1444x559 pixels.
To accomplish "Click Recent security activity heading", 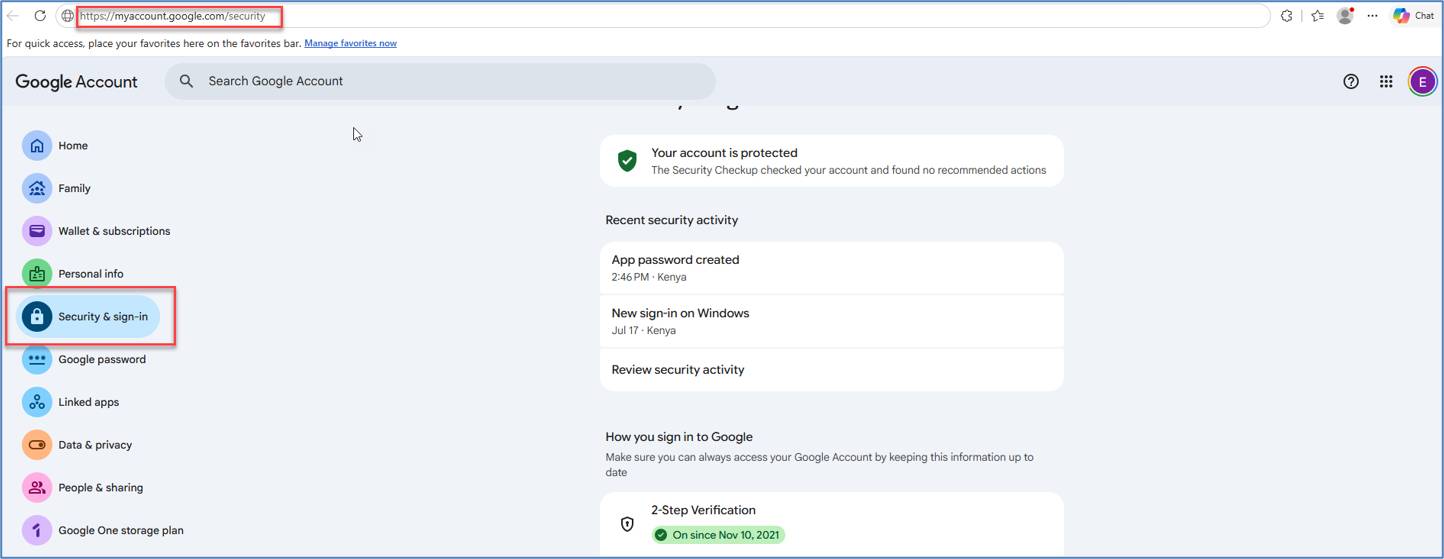I will point(672,220).
